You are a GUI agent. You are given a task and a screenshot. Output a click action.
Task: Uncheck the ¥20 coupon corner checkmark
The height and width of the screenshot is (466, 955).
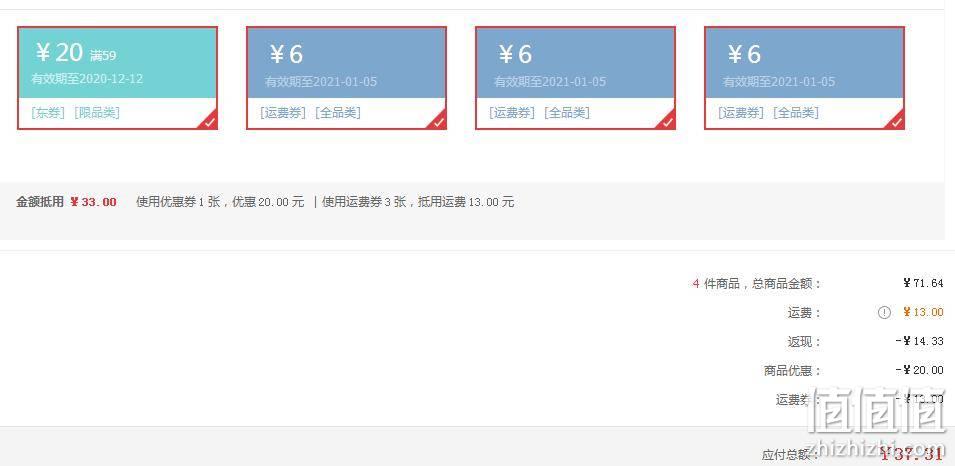click(208, 121)
